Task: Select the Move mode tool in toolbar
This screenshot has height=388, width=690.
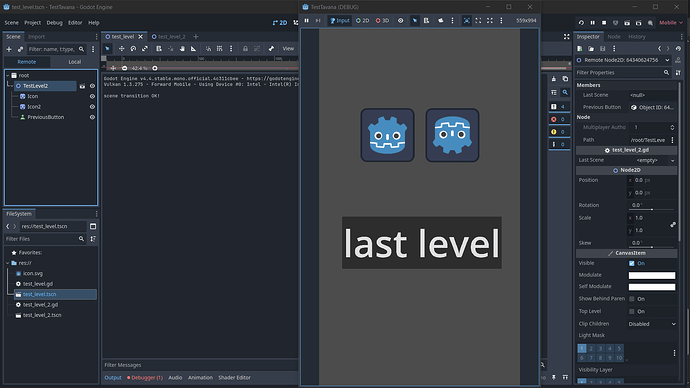Action: (x=121, y=49)
